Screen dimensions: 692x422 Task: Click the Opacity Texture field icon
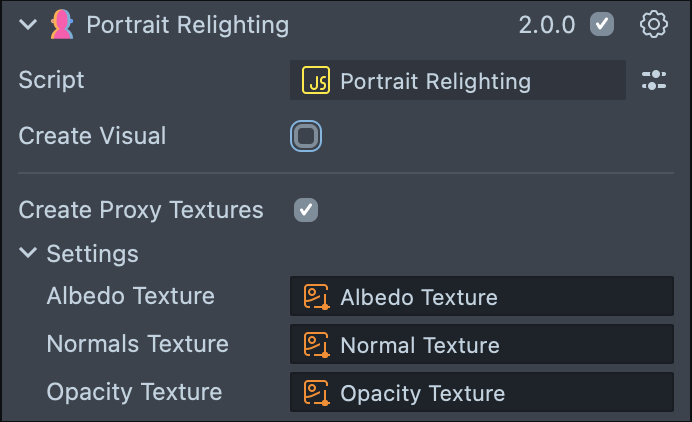[316, 393]
